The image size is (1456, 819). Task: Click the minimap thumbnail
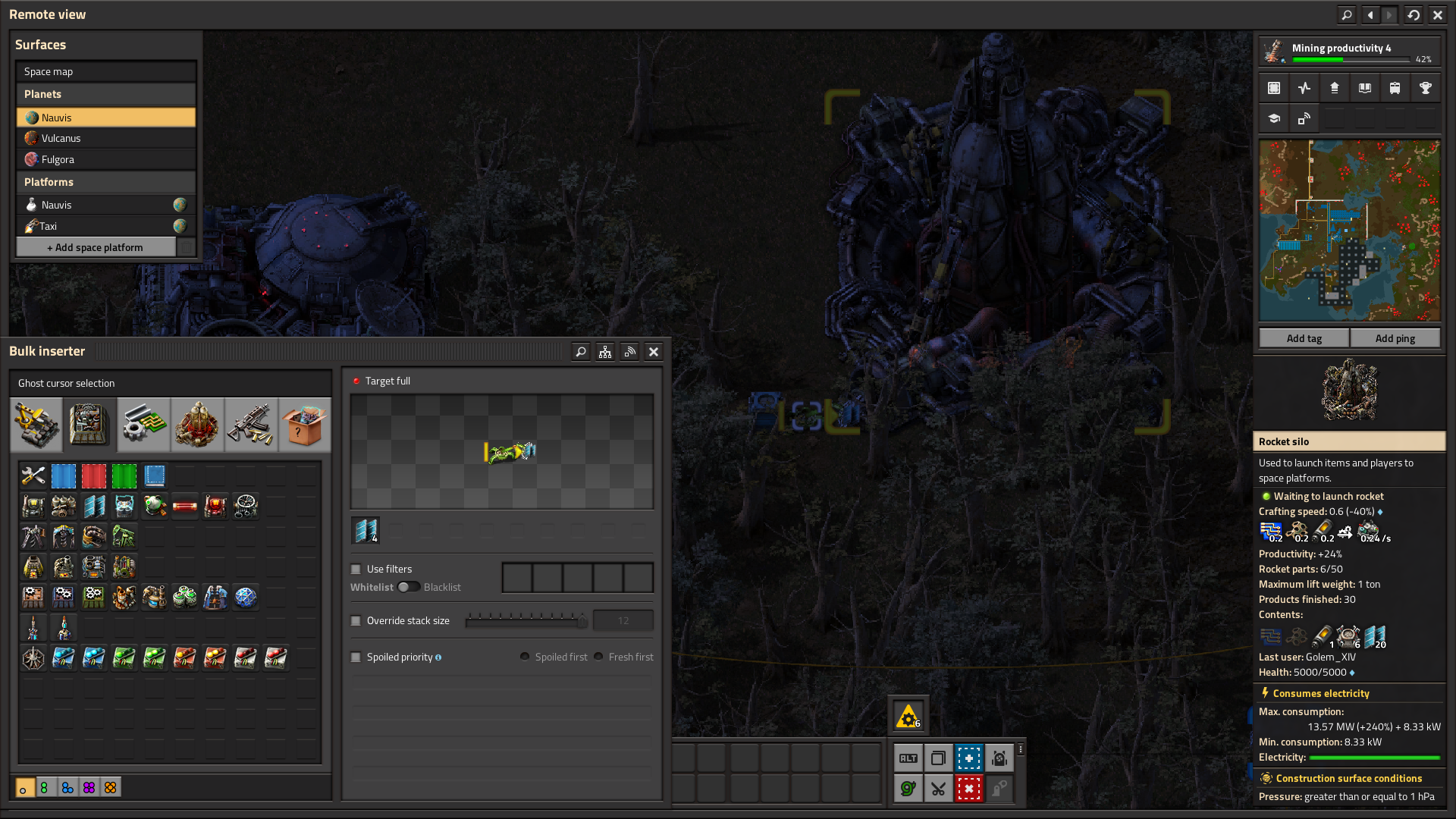tap(1349, 231)
